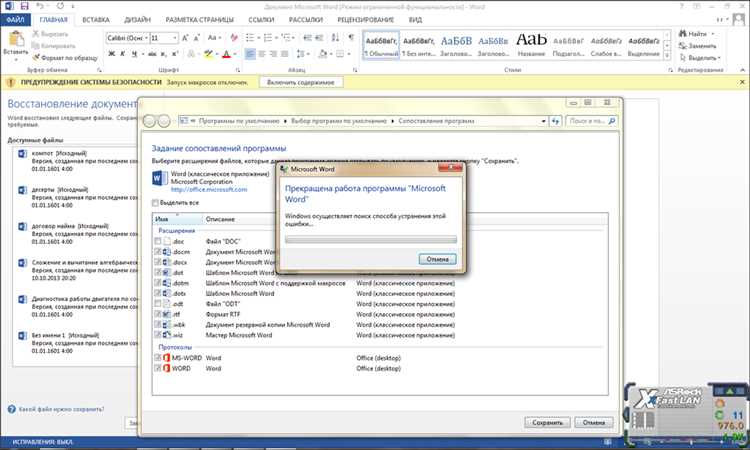This screenshot has height=450, width=750.
Task: Click Format Painter (Формат по образцу)
Action: coord(65,57)
